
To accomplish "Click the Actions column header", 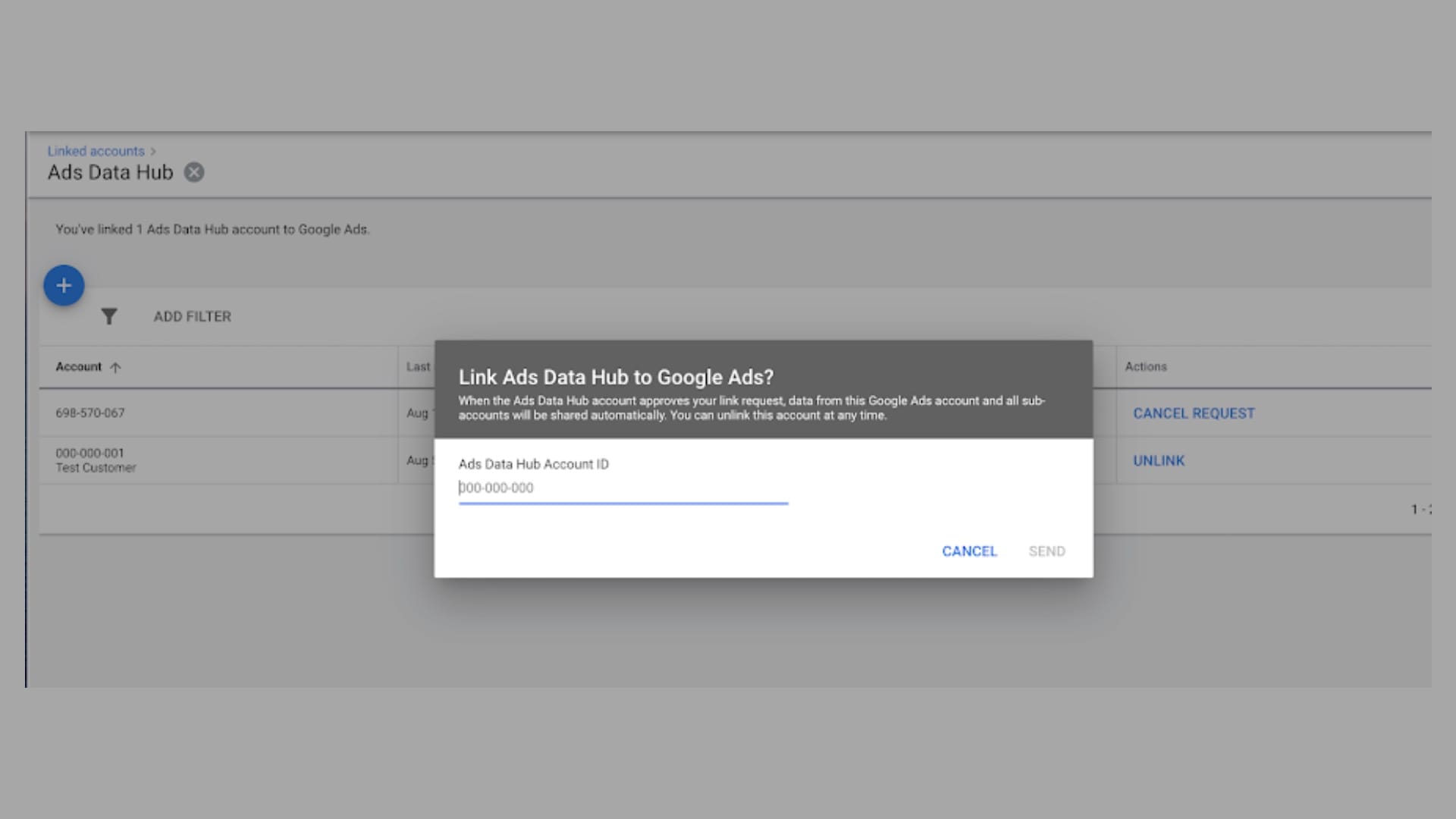I will [x=1146, y=367].
